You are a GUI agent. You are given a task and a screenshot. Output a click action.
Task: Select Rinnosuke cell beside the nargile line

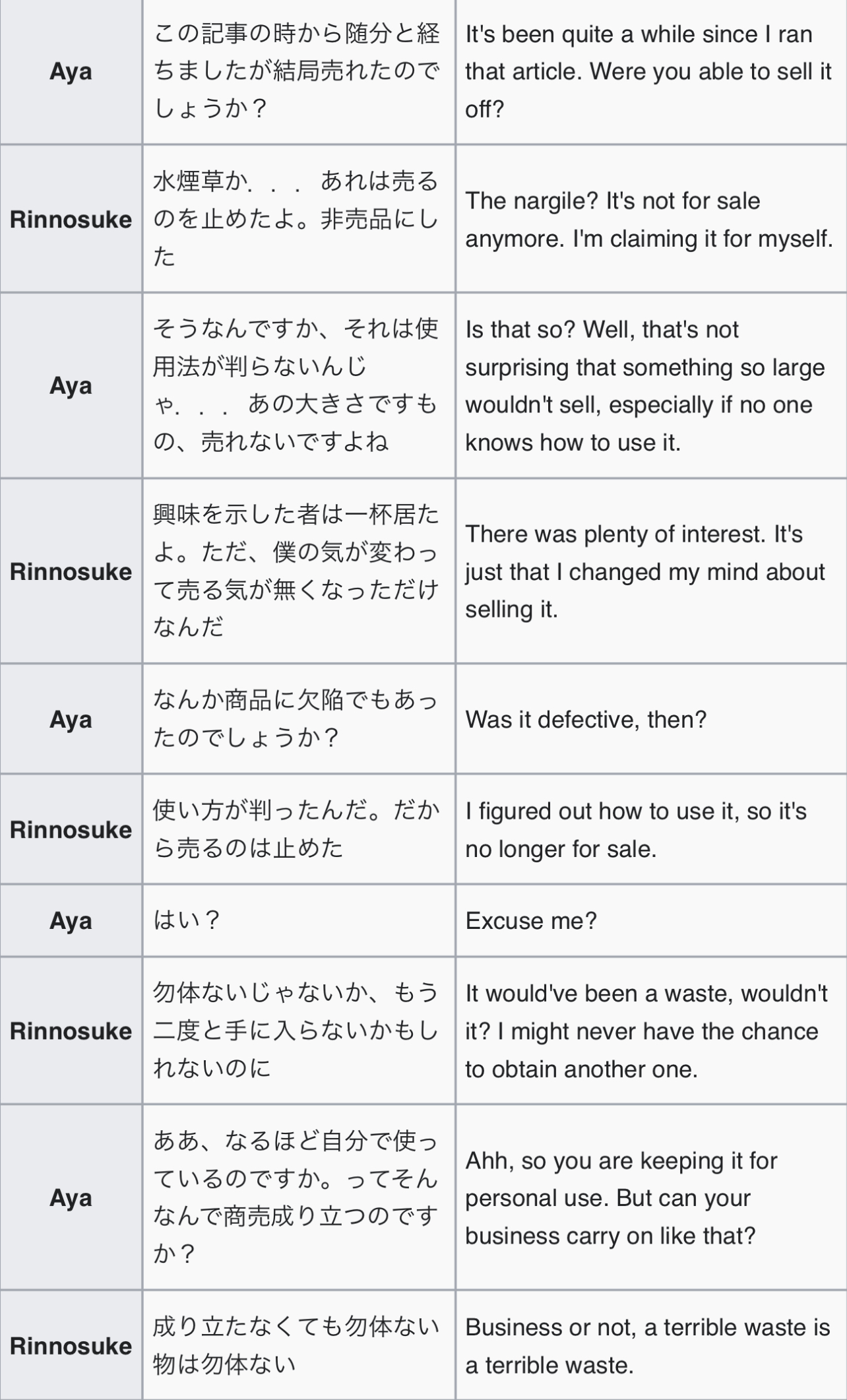click(x=71, y=219)
